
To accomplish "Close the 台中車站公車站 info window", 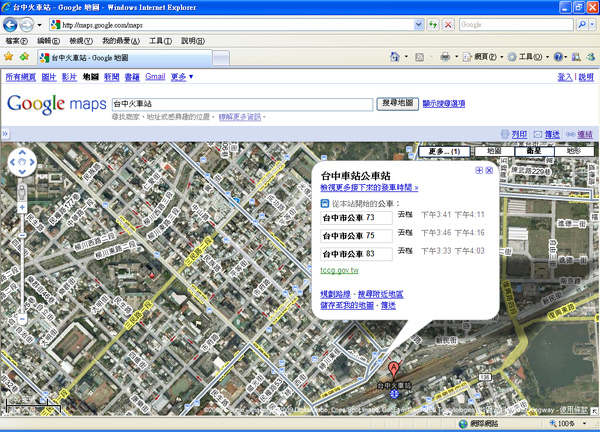I will pos(489,170).
